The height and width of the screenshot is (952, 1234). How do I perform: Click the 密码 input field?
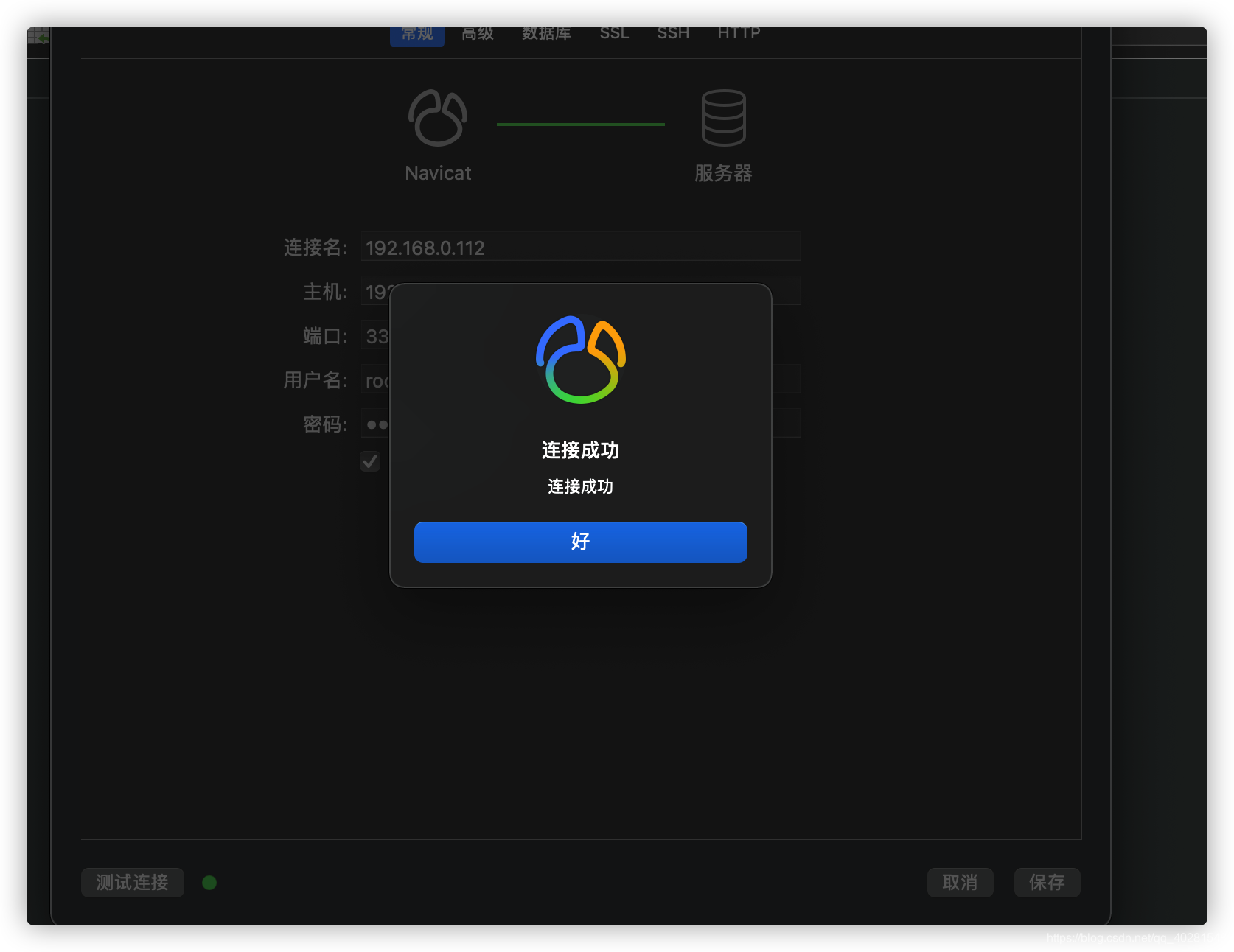376,424
